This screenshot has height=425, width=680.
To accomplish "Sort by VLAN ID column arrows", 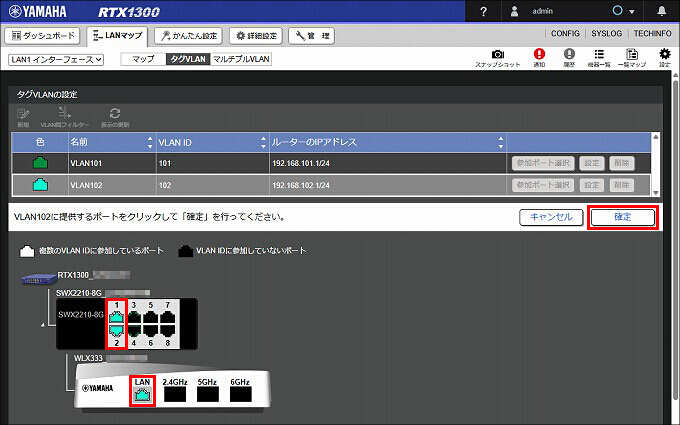I will [x=263, y=142].
